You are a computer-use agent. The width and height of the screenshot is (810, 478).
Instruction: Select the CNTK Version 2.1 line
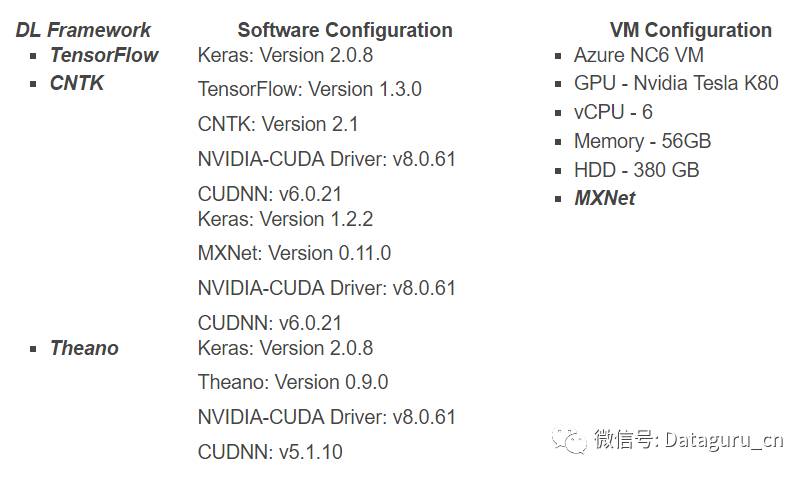click(278, 124)
